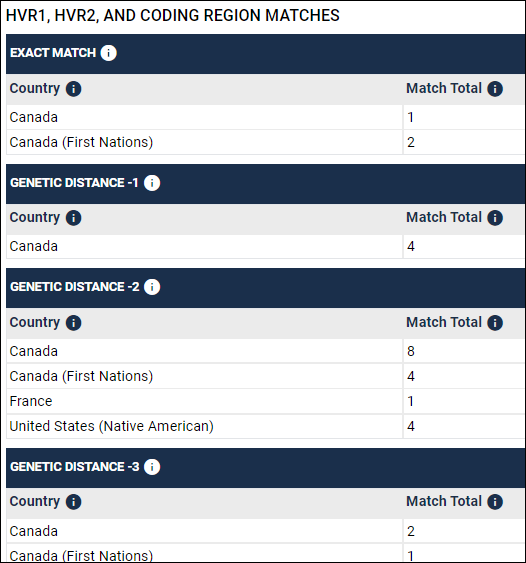Click the France row in Genetic Distance -2
Screen dimensions: 526x563
[x=266, y=401]
